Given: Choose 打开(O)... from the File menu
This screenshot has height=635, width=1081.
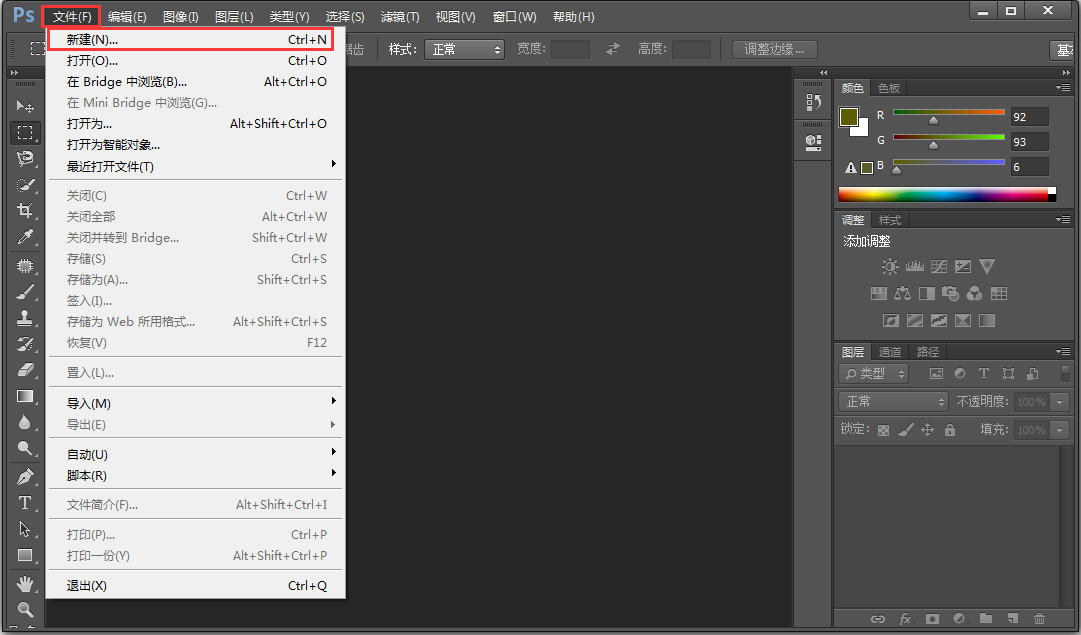Looking at the screenshot, I should [x=196, y=61].
